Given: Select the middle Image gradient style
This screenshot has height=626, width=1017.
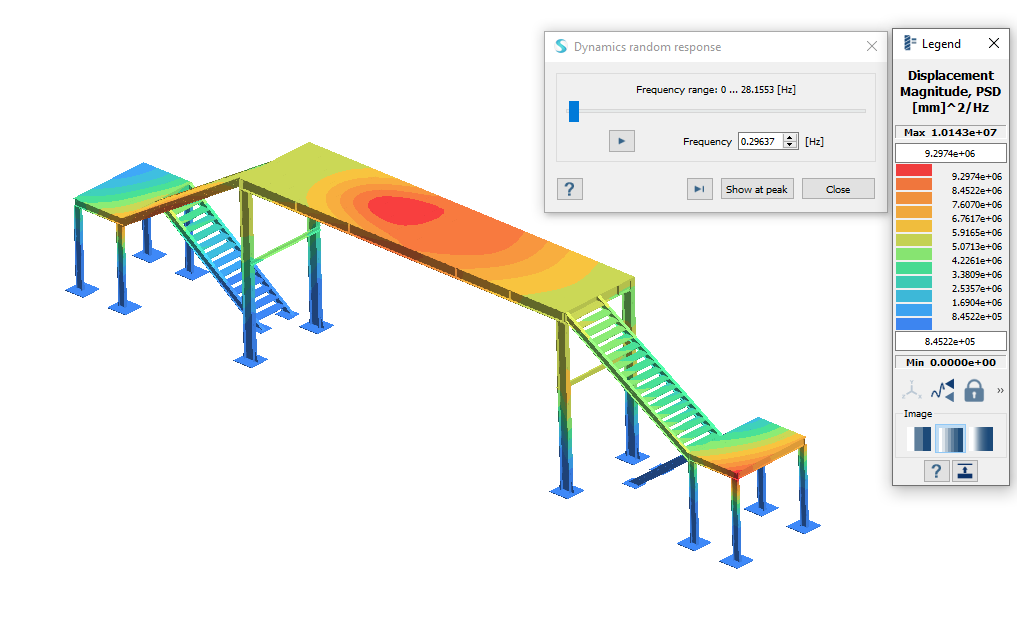Looking at the screenshot, I should click(950, 439).
